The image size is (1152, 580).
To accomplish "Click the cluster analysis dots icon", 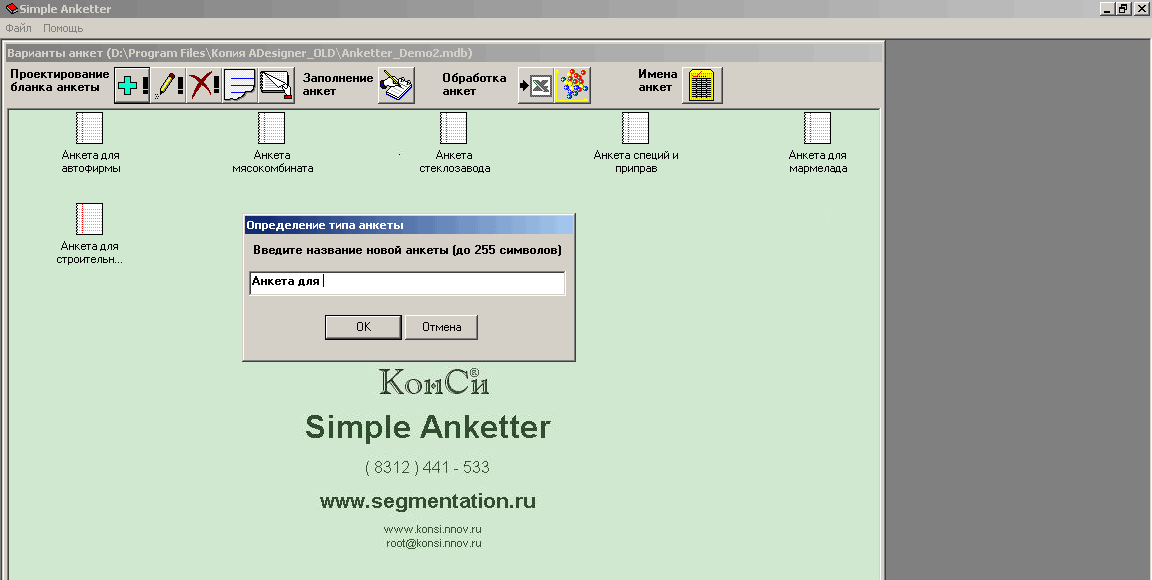I will coord(572,85).
